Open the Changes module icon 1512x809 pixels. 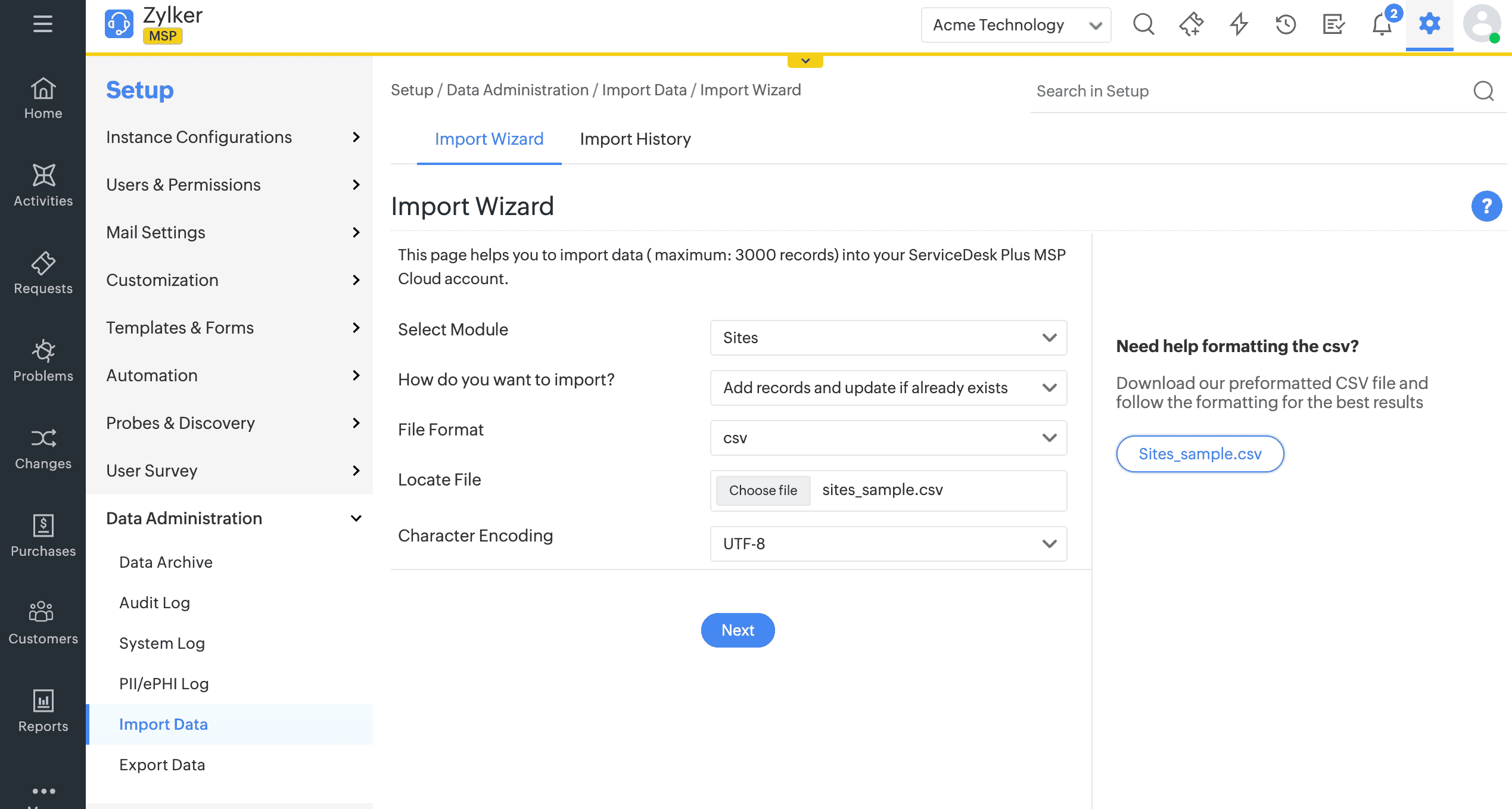click(43, 447)
